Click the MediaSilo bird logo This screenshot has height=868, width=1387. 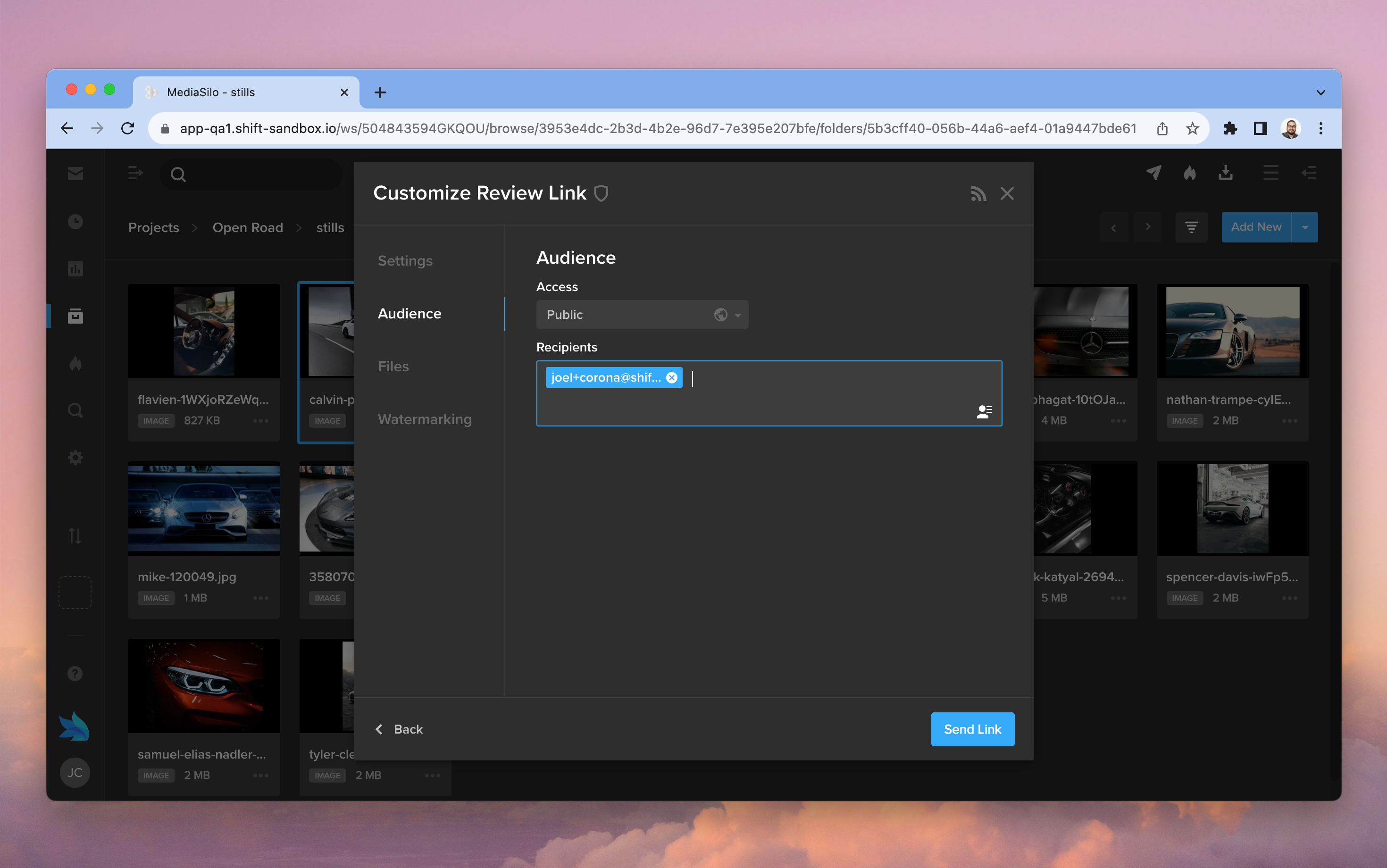(75, 726)
